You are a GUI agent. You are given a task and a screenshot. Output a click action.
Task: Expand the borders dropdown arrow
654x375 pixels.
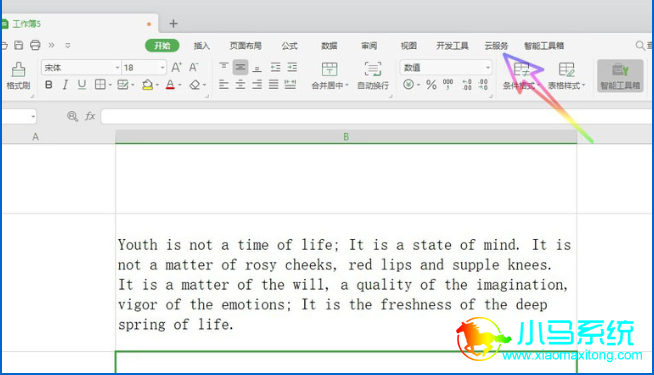[110, 86]
